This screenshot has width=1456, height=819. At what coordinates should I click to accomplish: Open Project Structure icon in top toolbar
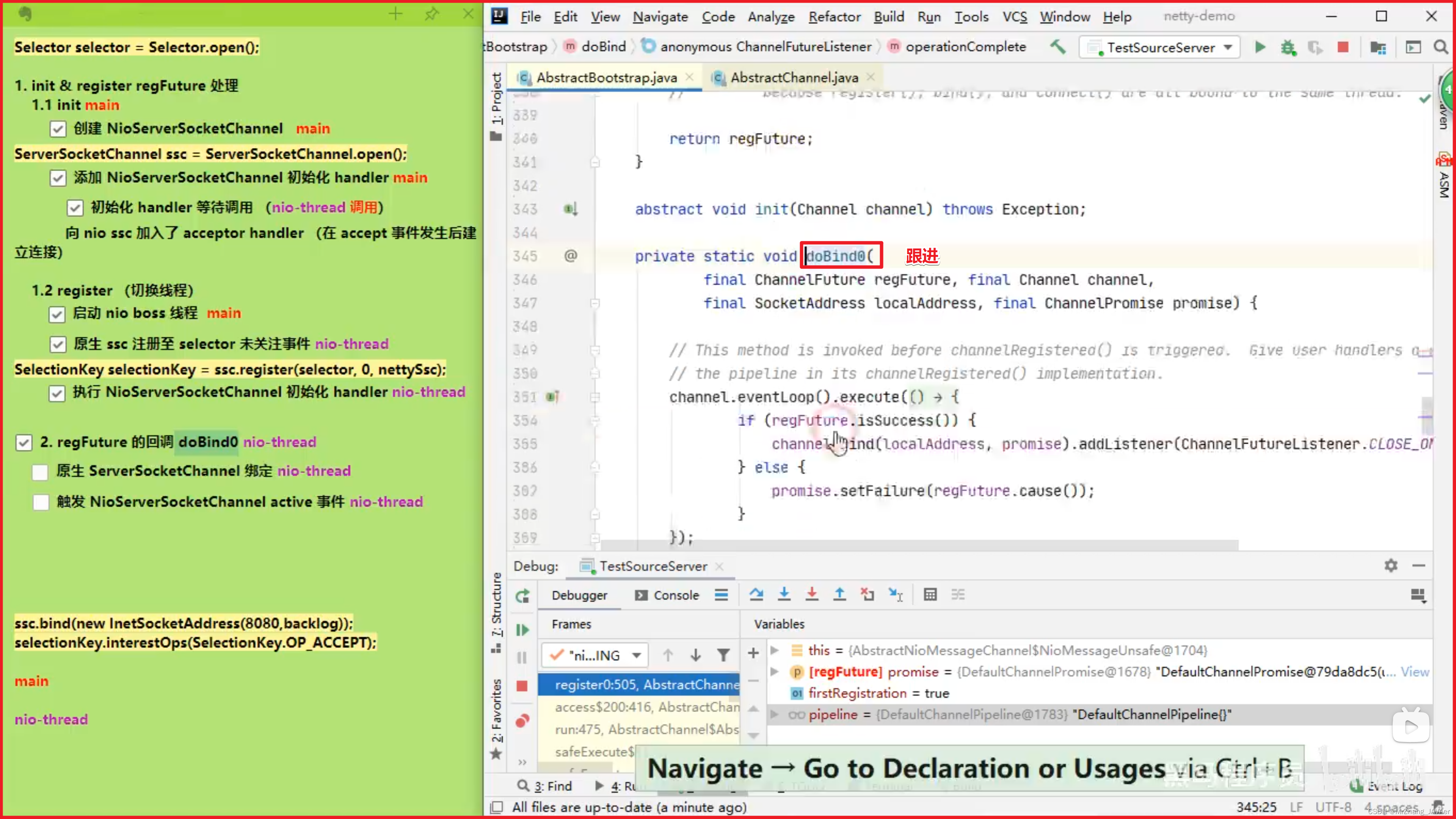pyautogui.click(x=1379, y=47)
